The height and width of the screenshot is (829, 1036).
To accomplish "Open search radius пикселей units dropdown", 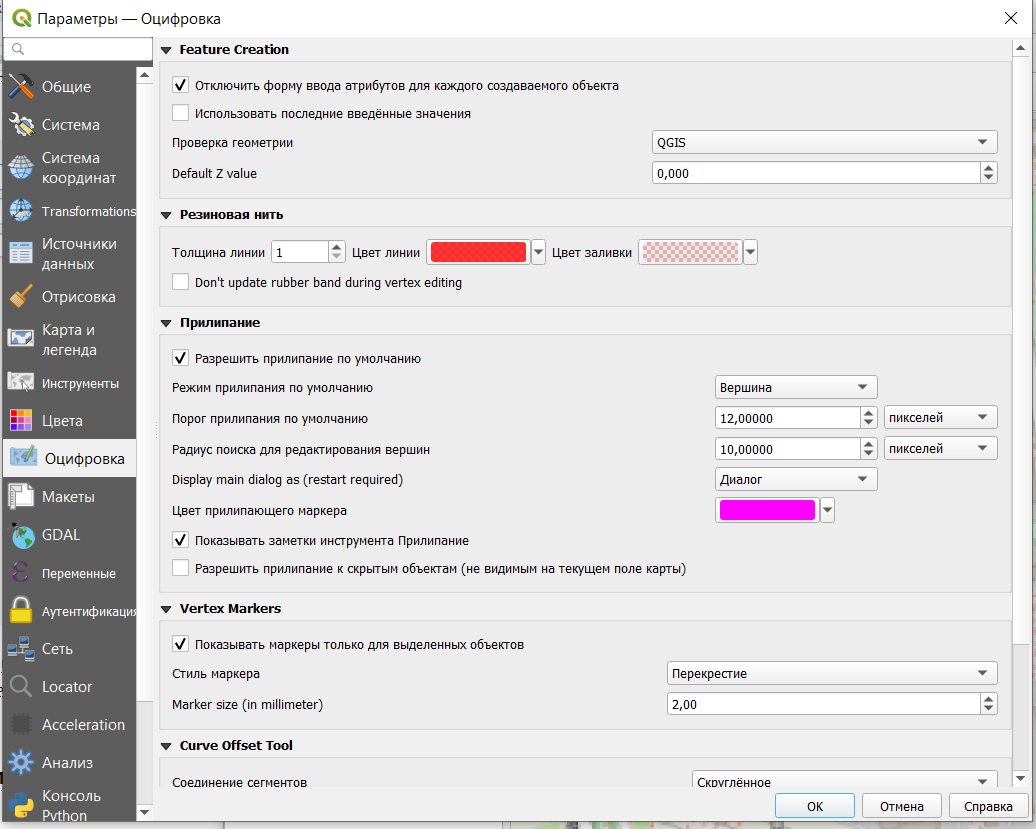I will (940, 449).
